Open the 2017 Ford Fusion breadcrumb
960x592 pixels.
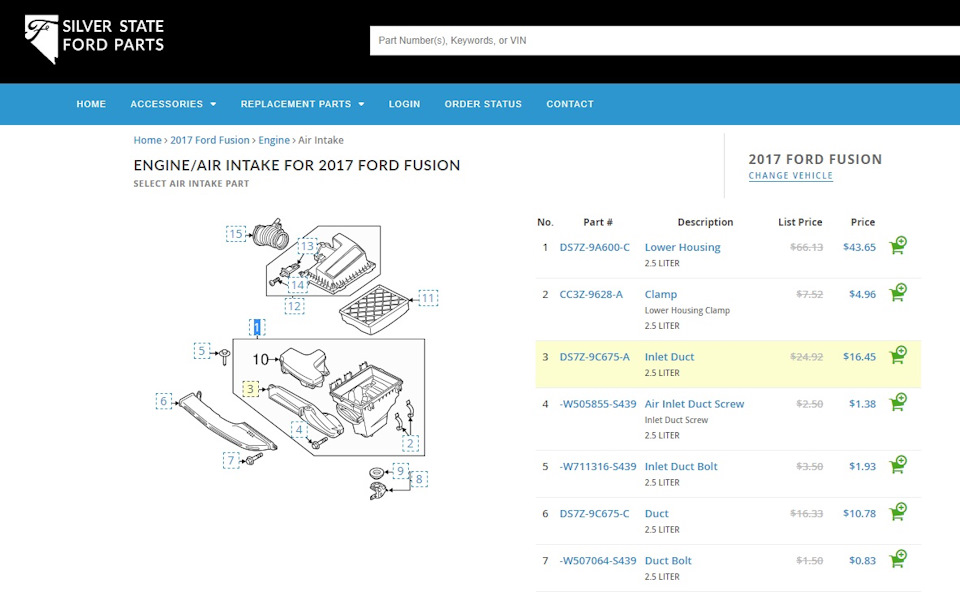click(x=210, y=140)
